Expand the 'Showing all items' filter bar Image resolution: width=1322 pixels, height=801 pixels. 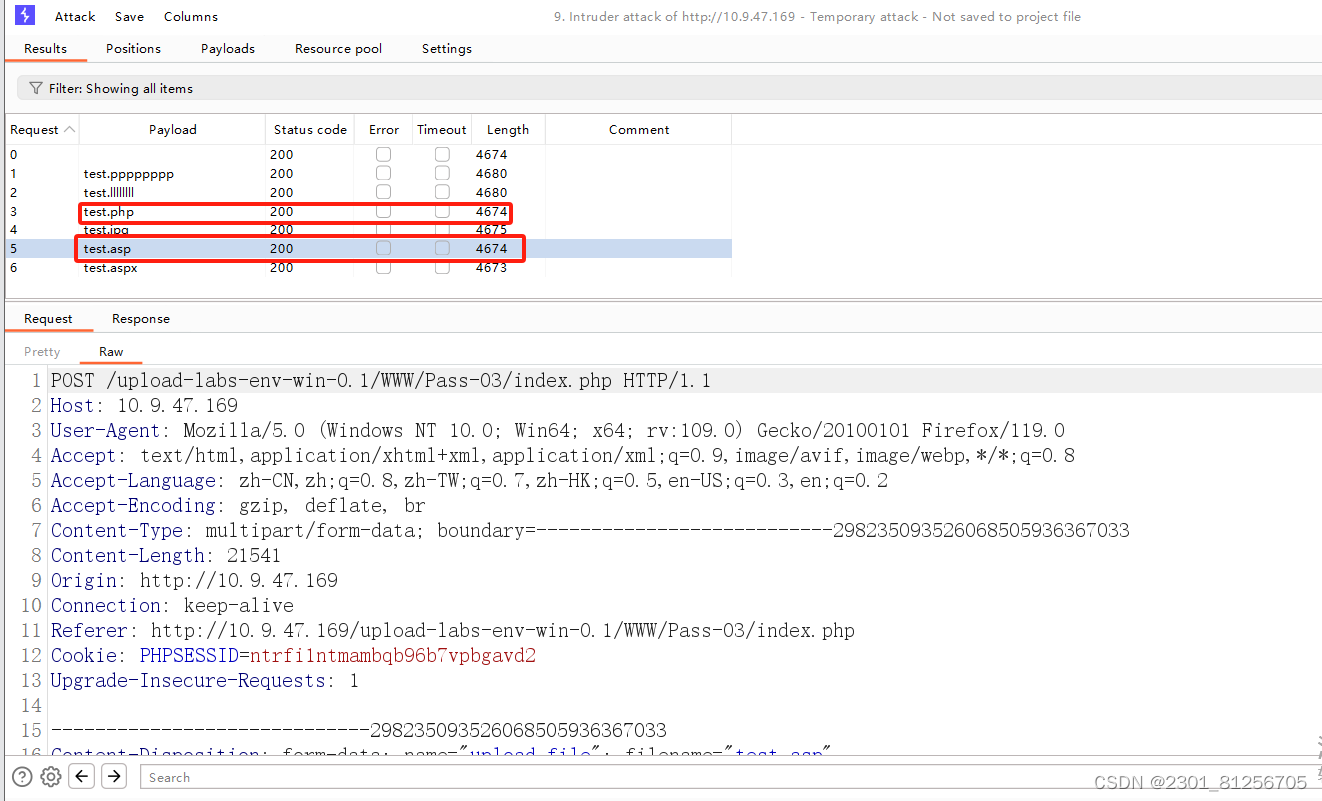pyautogui.click(x=108, y=88)
